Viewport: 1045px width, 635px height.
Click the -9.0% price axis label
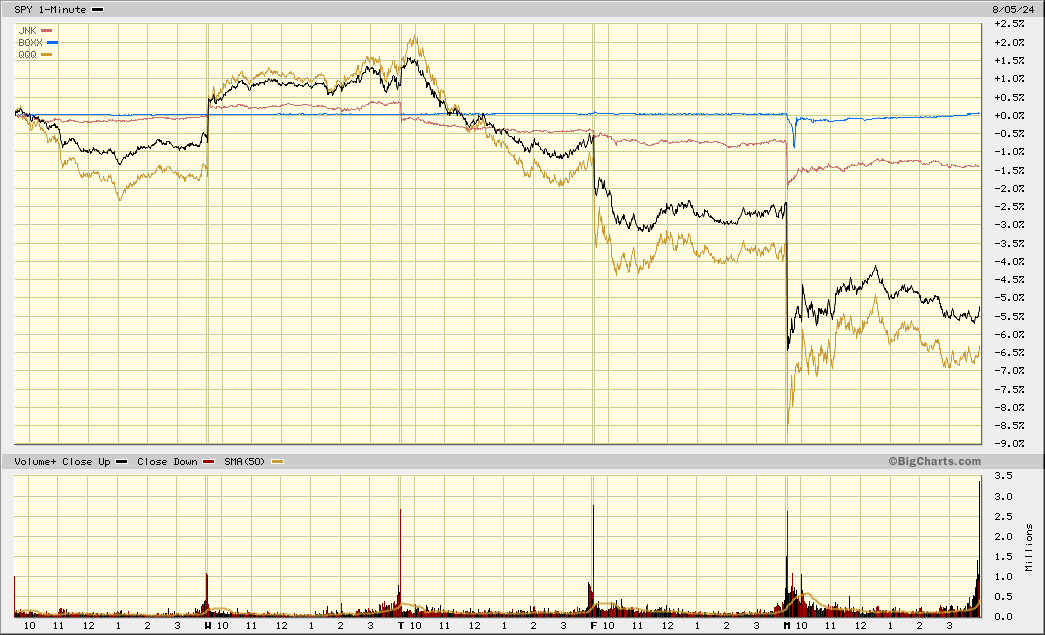(x=1009, y=444)
